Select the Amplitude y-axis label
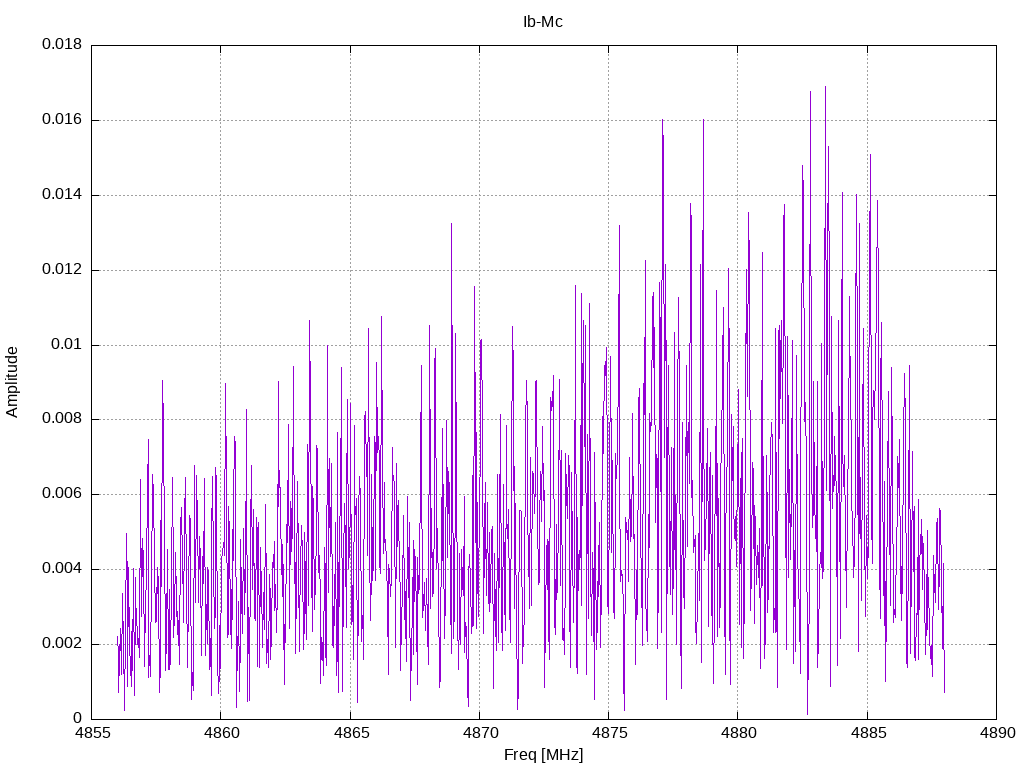 [12, 382]
